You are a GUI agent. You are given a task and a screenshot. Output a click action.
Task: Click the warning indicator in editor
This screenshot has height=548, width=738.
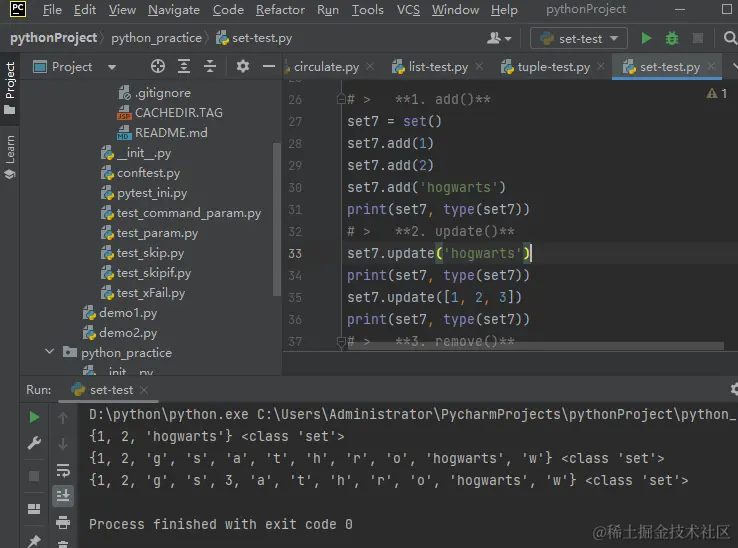716,93
